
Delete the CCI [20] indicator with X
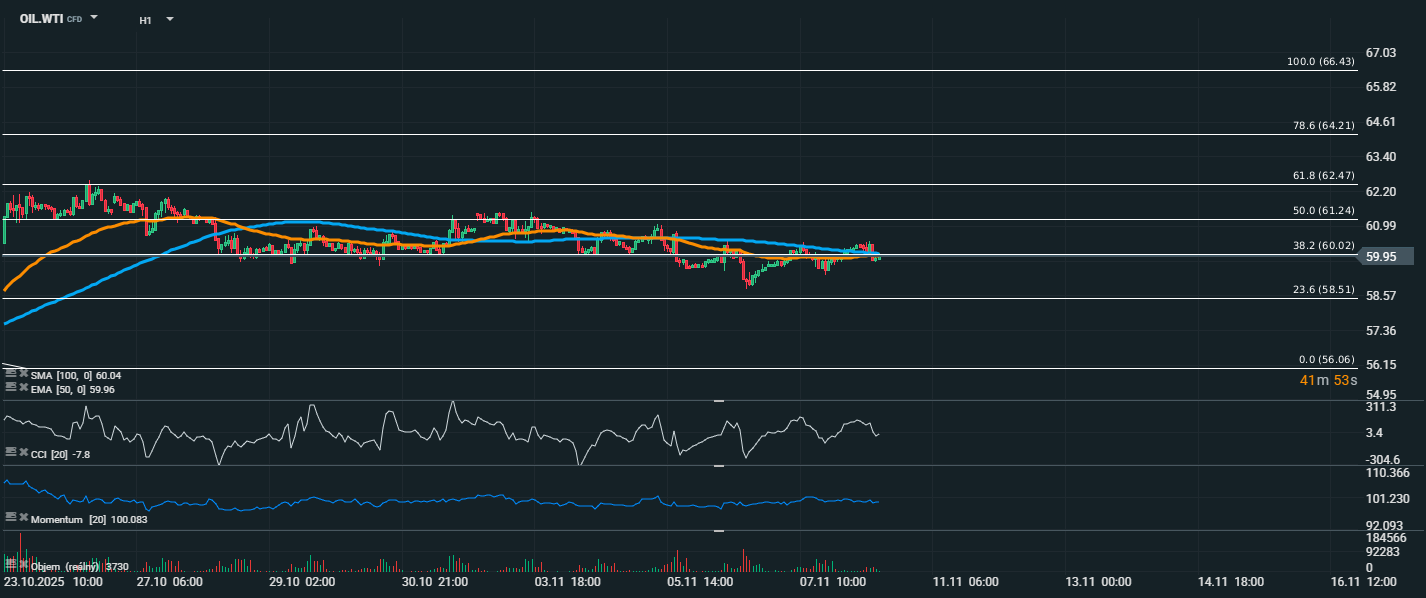[23, 453]
